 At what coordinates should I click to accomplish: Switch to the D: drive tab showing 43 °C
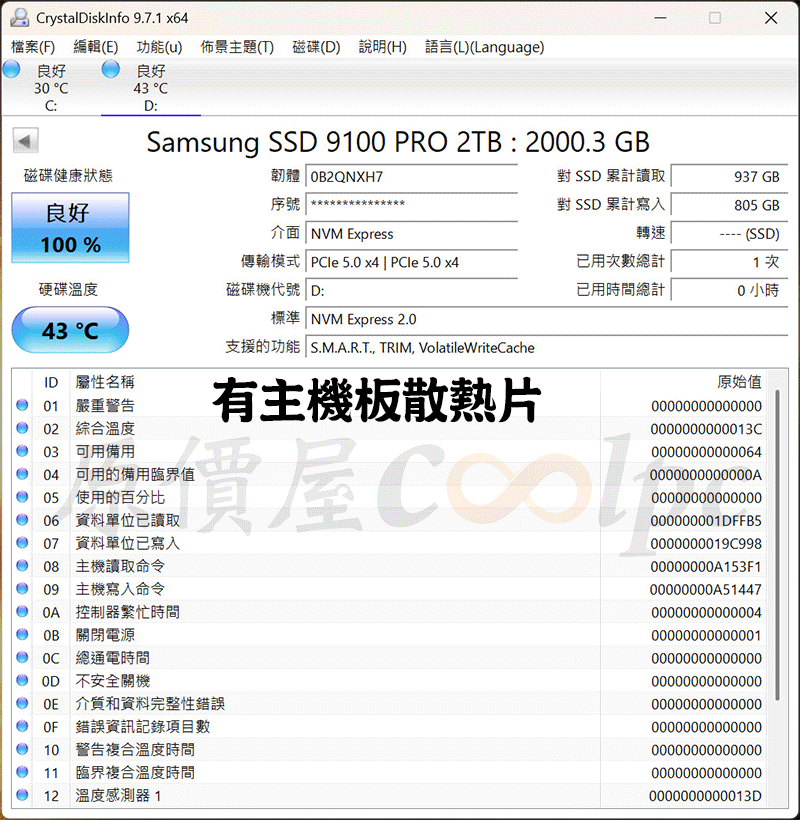pos(151,88)
